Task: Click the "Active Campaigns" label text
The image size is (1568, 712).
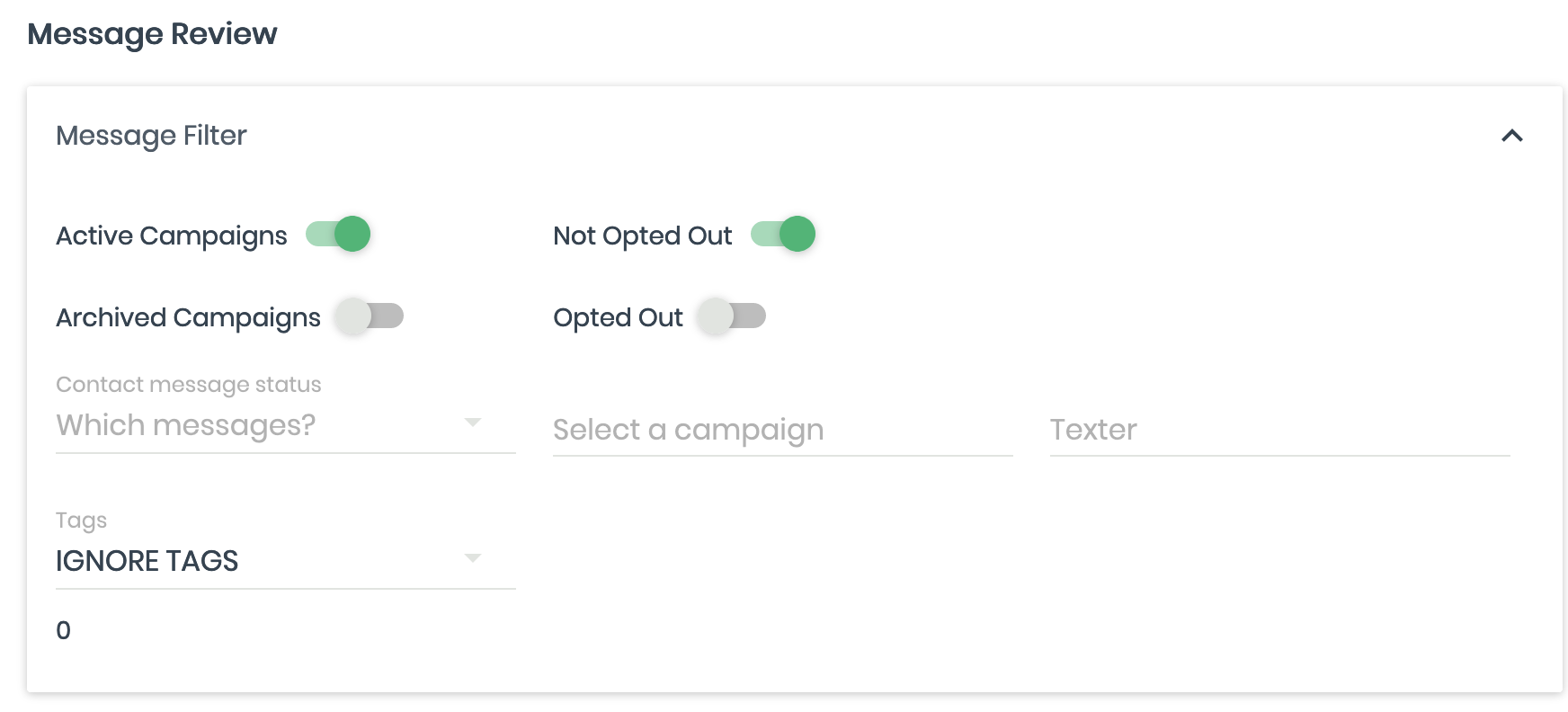Action: pyautogui.click(x=172, y=236)
